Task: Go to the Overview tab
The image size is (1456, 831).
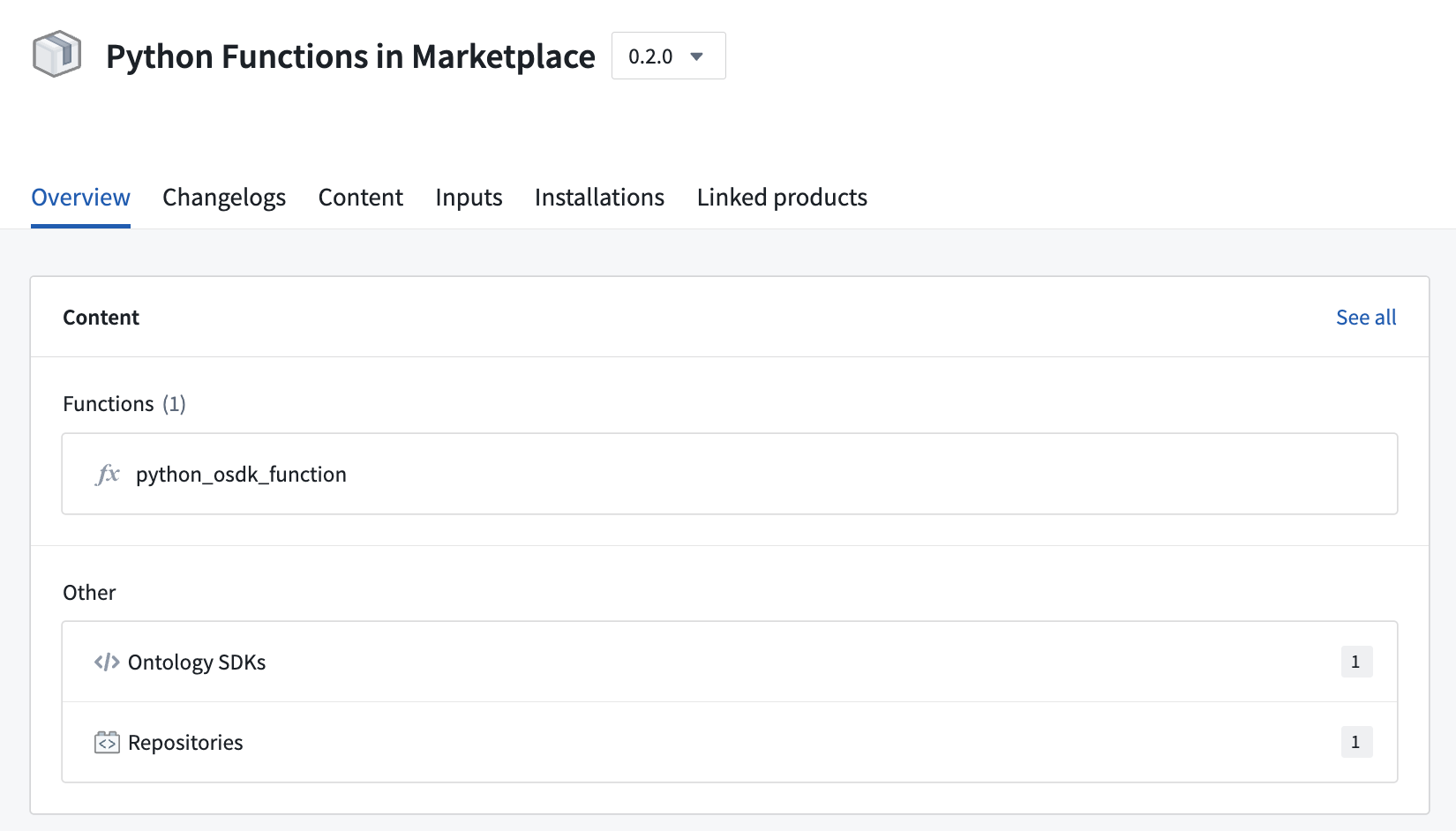Action: pos(80,197)
